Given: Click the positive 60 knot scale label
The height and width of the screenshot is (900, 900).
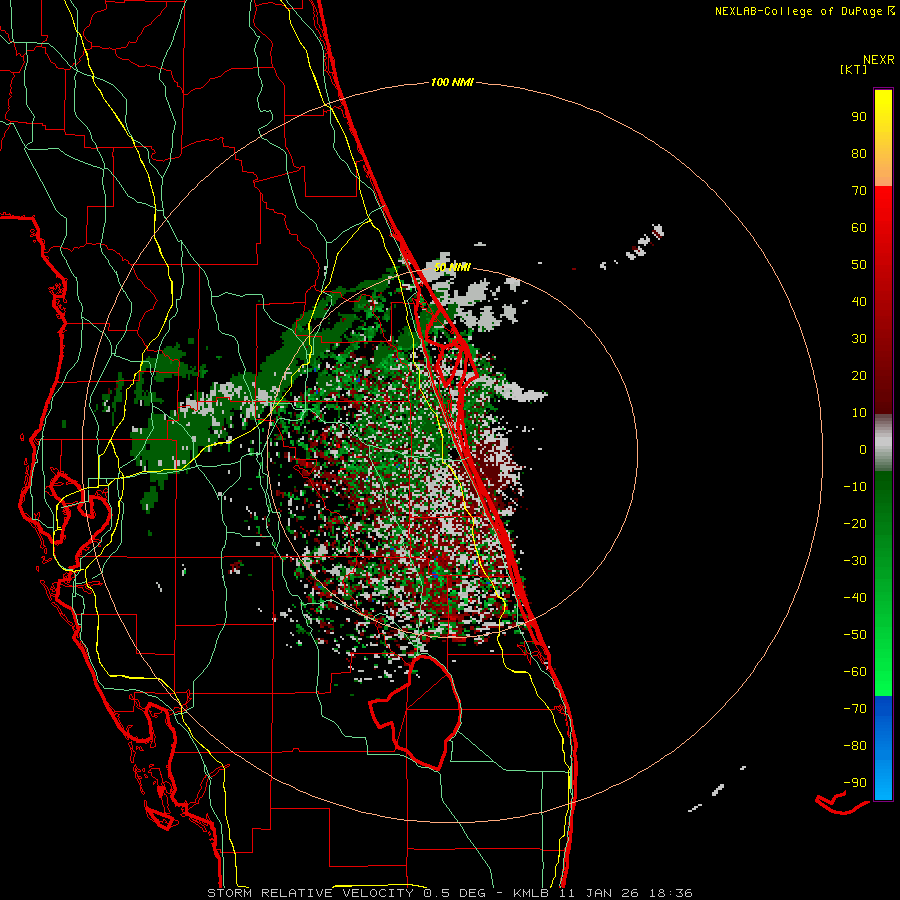Looking at the screenshot, I should (x=859, y=228).
